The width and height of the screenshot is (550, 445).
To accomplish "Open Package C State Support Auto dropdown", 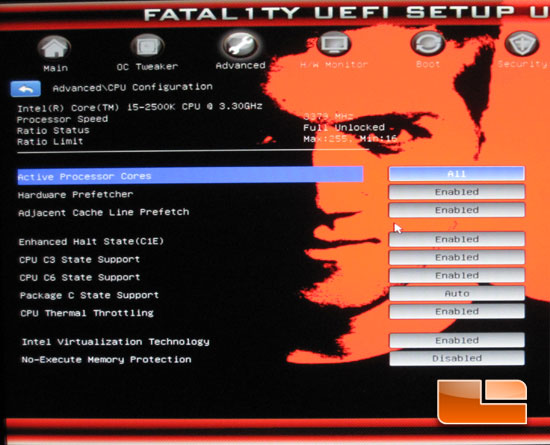I will pyautogui.click(x=457, y=294).
